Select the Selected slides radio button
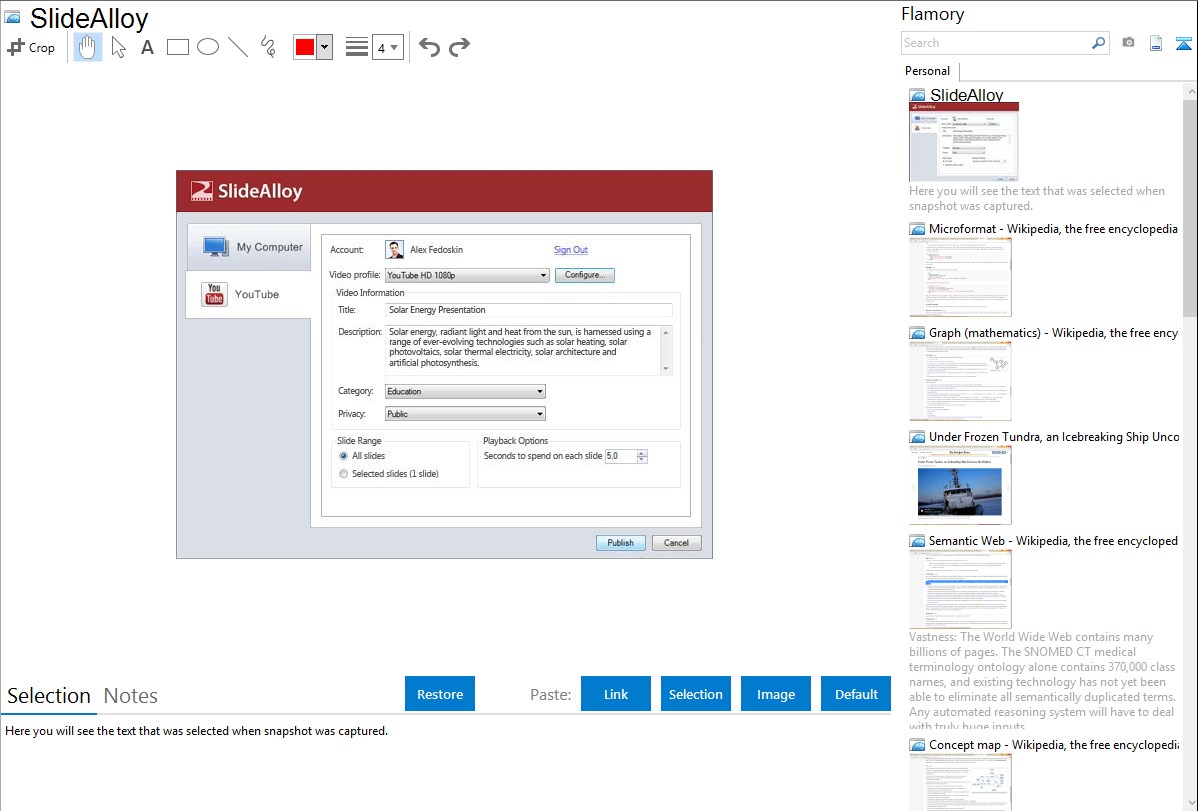Image resolution: width=1198 pixels, height=811 pixels. pyautogui.click(x=344, y=474)
